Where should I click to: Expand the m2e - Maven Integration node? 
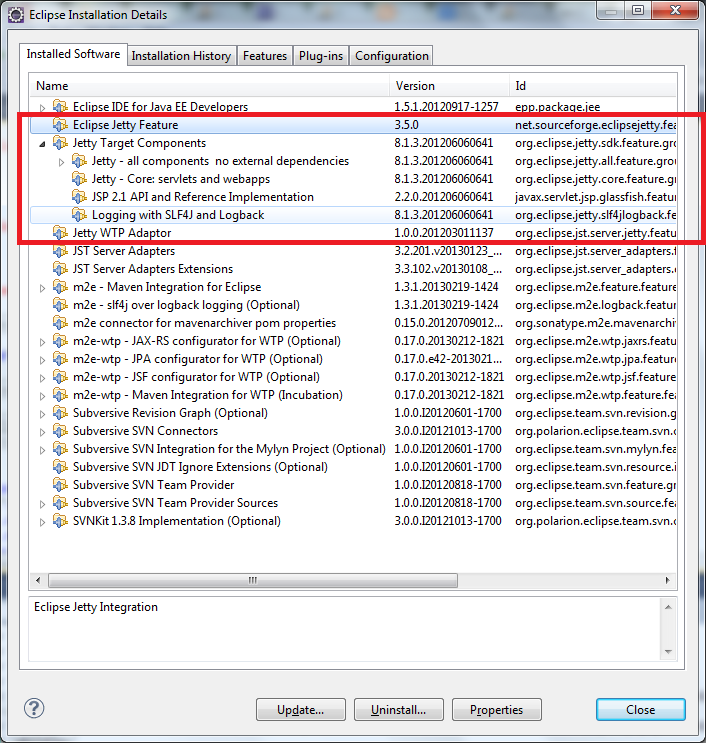point(42,287)
